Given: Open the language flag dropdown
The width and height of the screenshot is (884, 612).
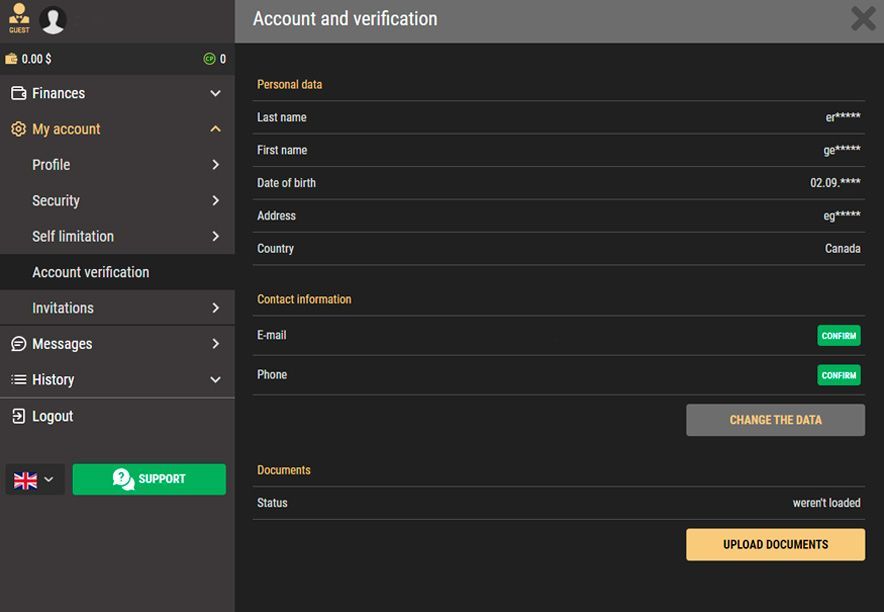Looking at the screenshot, I should 34,480.
